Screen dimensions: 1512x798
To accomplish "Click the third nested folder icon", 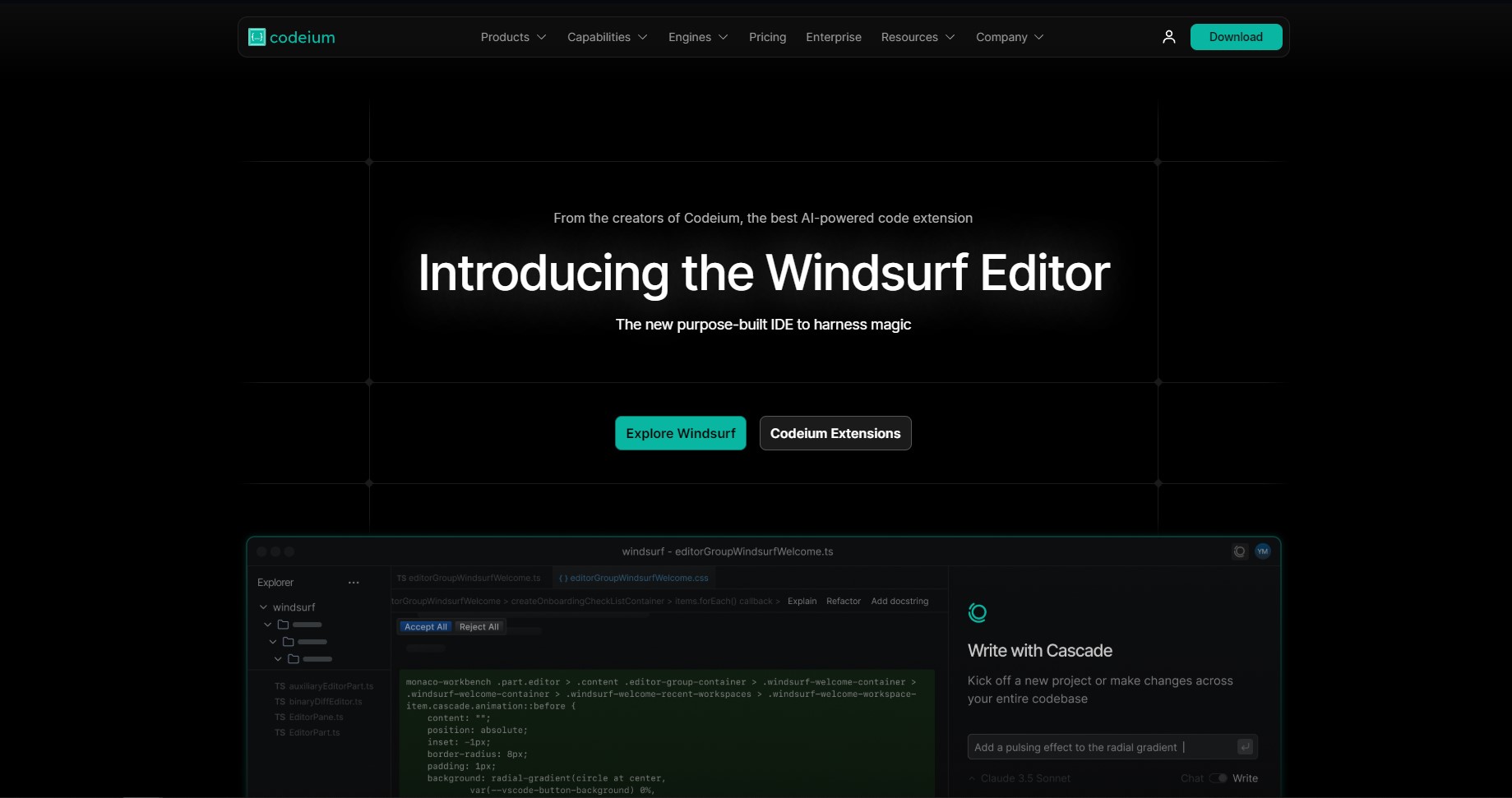I will coord(294,659).
